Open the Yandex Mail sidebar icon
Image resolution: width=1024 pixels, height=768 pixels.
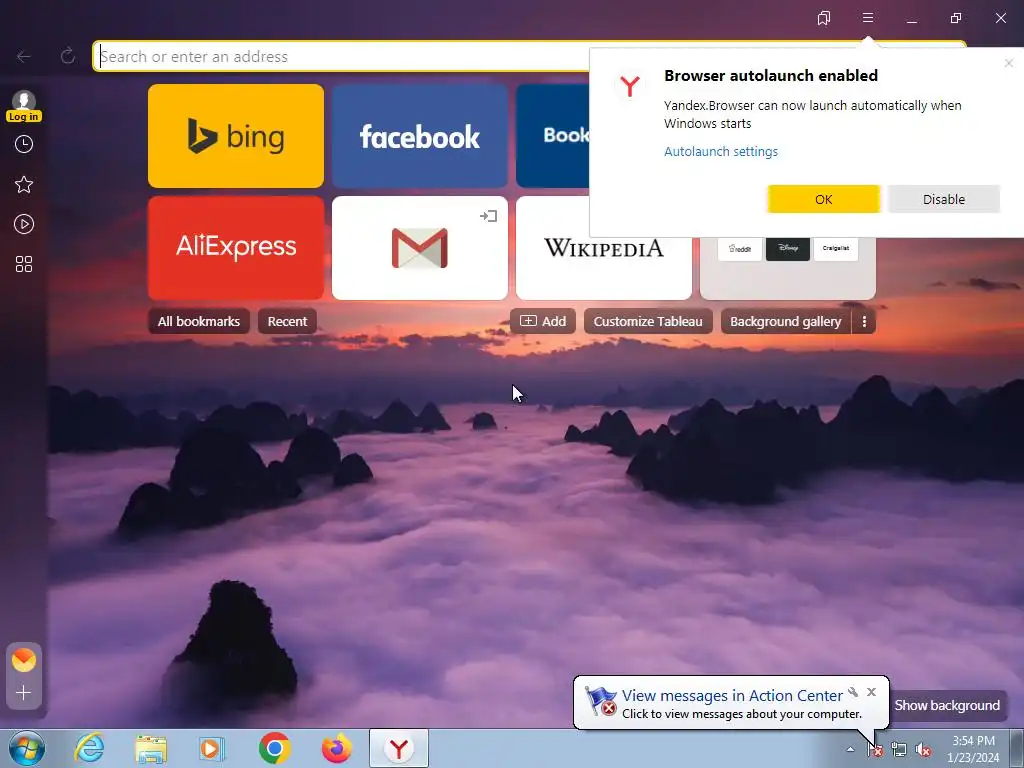[24, 660]
